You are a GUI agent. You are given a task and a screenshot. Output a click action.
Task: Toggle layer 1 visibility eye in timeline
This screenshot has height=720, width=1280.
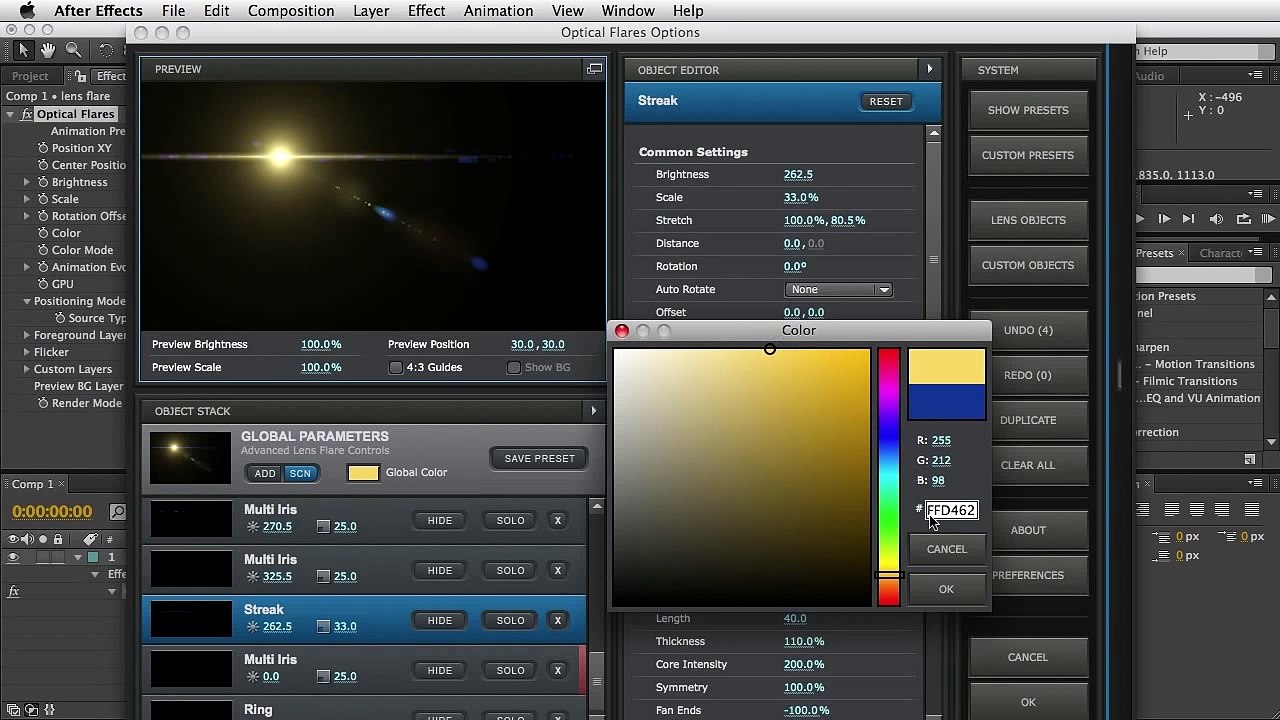[13, 557]
